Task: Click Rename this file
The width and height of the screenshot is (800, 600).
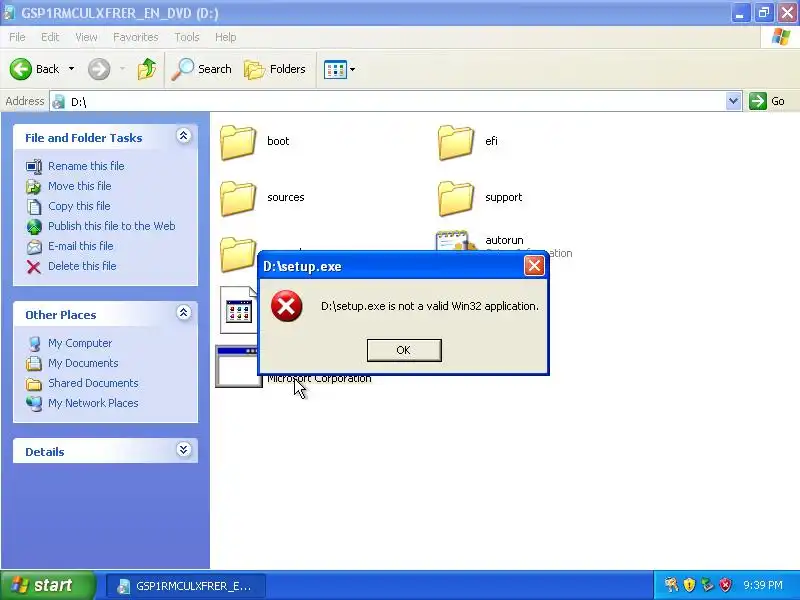Action: coord(86,166)
